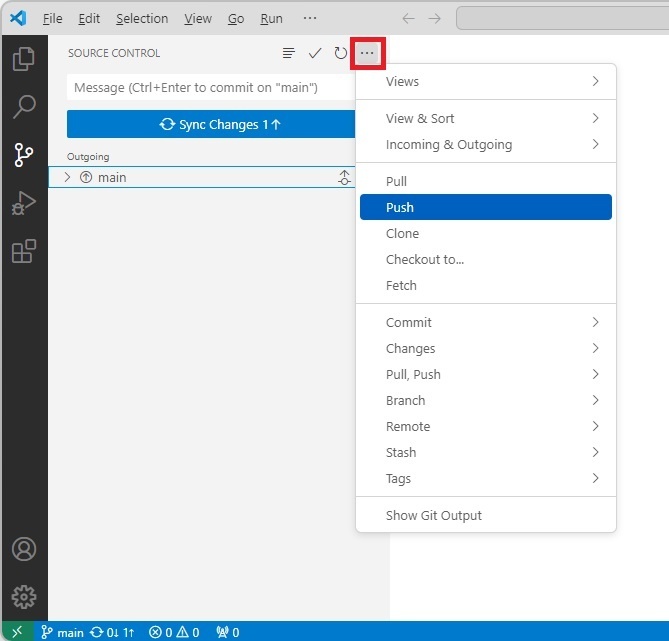Open the Accounts menu icon
Screen dimensions: 669x641
[x=24, y=549]
